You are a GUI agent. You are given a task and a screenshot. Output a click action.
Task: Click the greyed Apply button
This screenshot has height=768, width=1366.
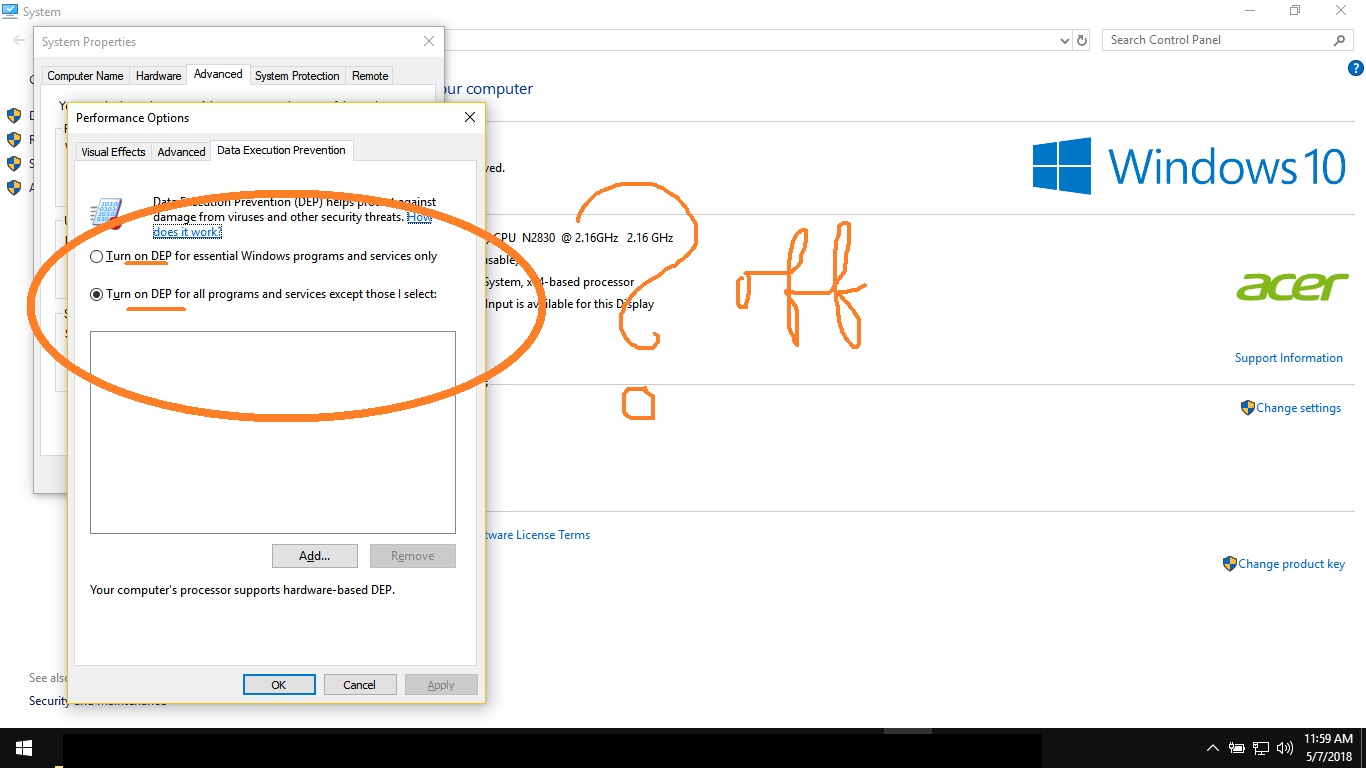coord(441,685)
